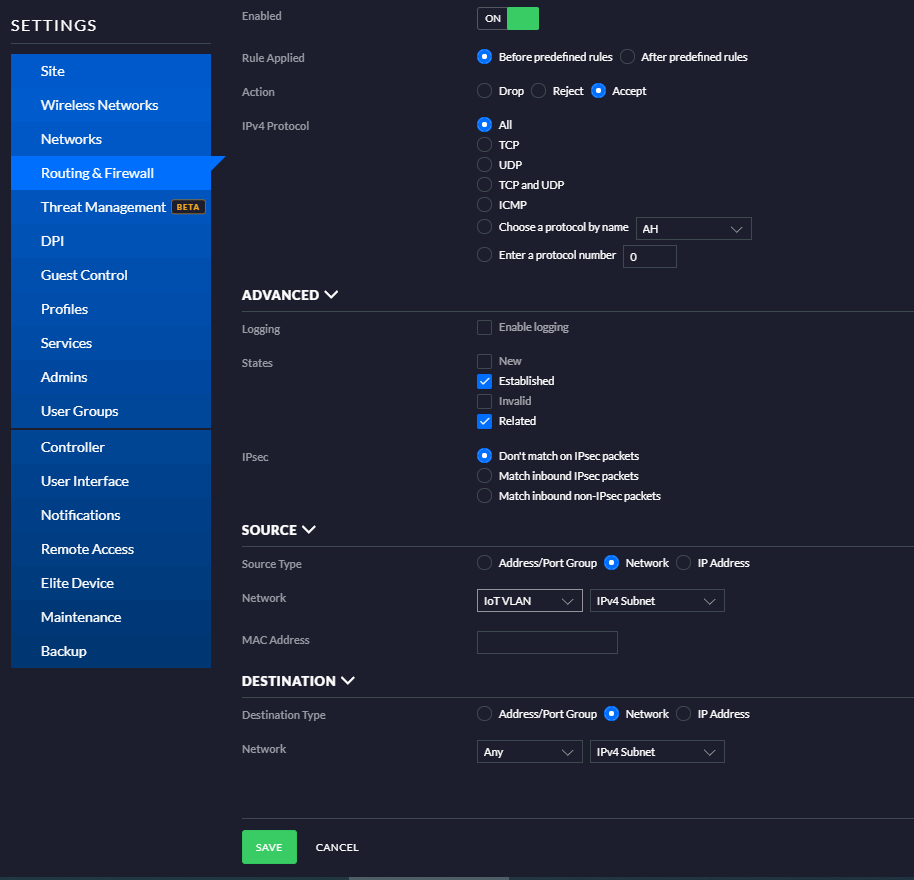Select TCP and UDP protocol

484,185
